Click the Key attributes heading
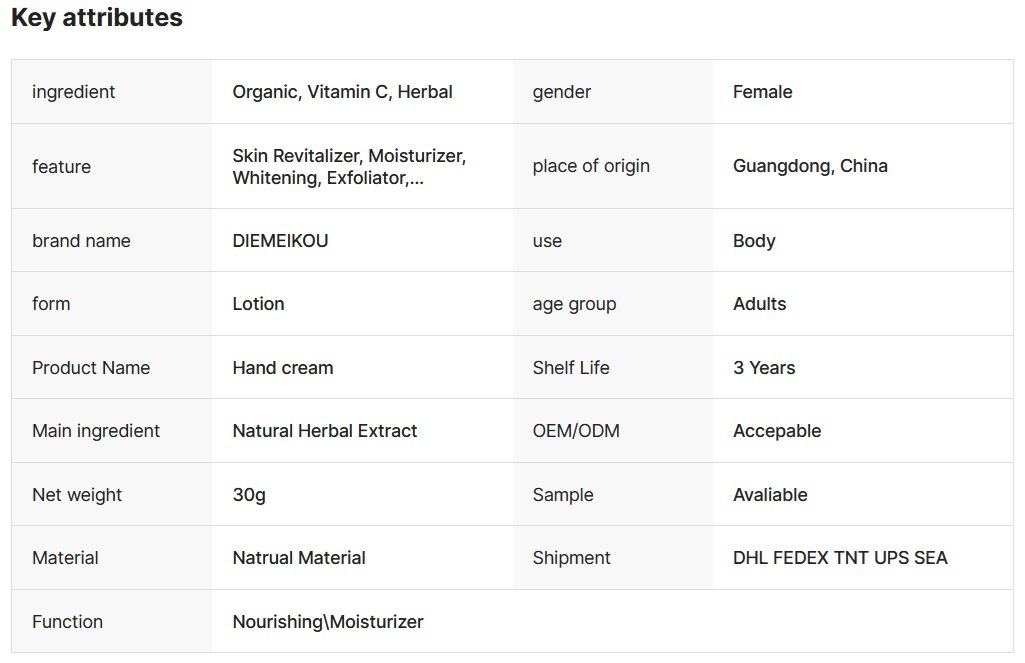Screen dimensions: 1025x663 [97, 18]
